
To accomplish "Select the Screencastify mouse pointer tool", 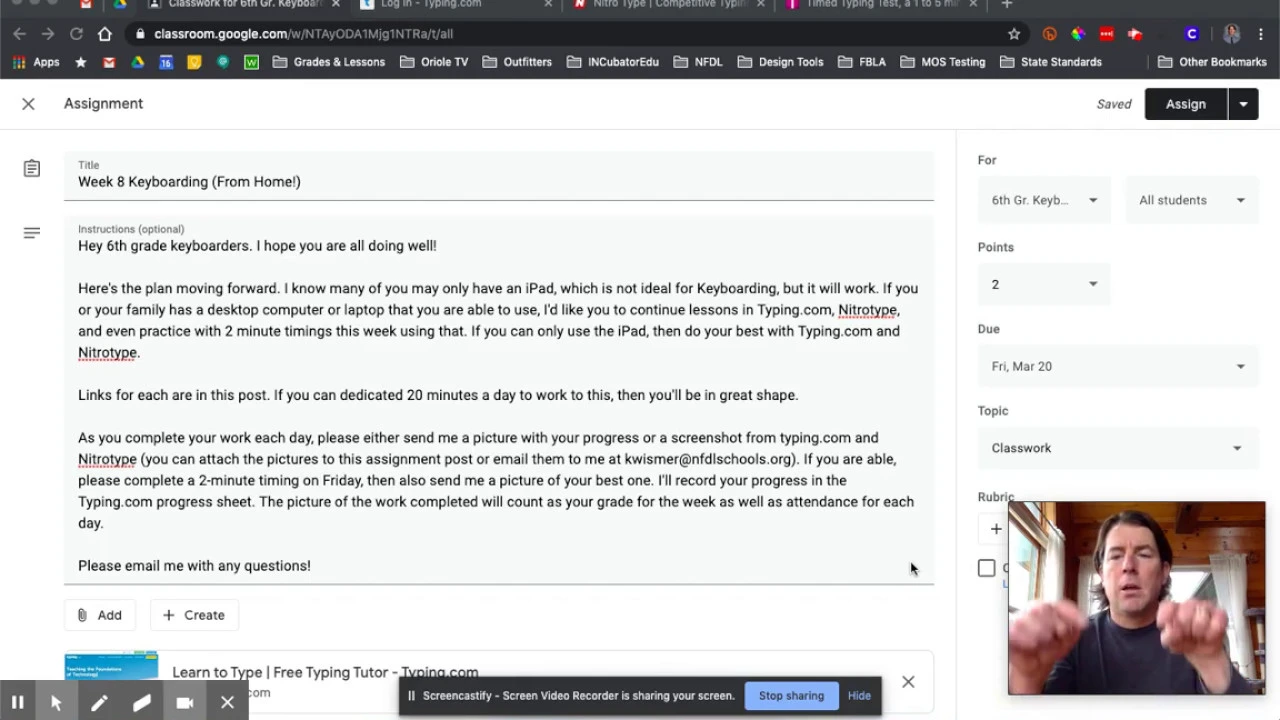I will (57, 702).
